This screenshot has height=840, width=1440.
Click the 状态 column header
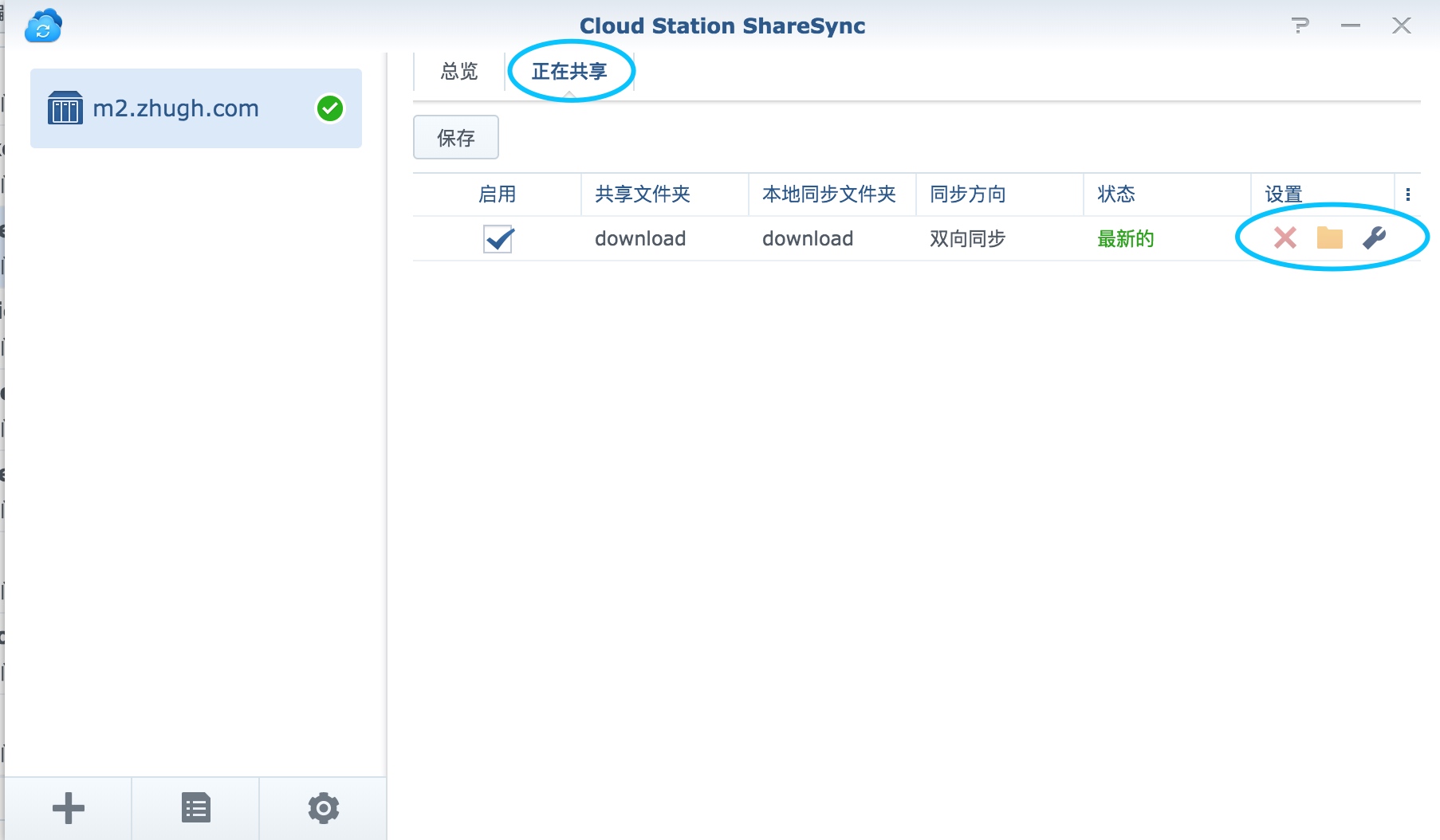tap(1167, 194)
